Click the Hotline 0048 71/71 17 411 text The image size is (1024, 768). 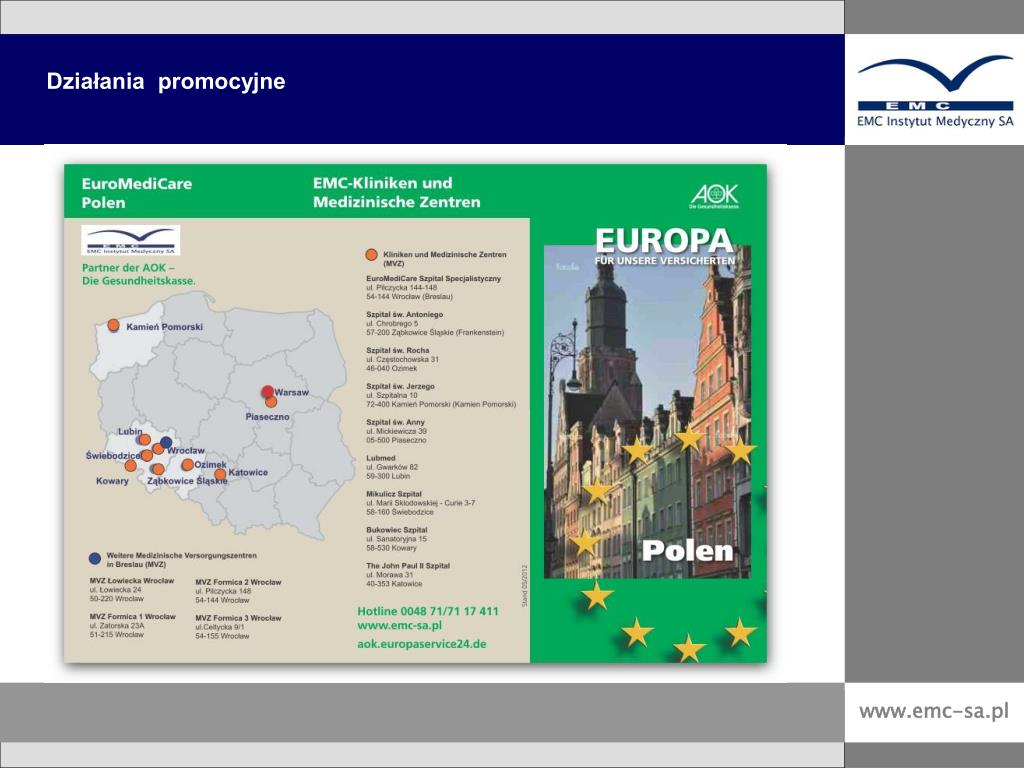point(428,611)
